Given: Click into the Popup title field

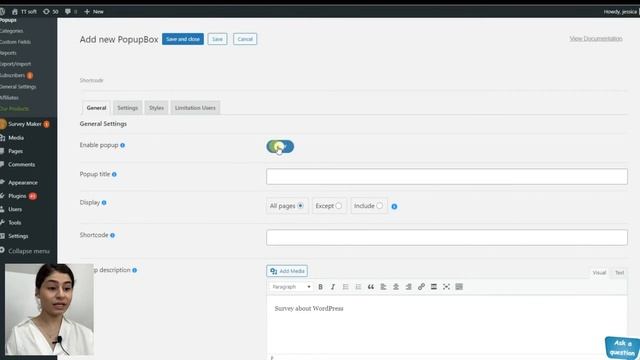Looking at the screenshot, I should (x=447, y=176).
